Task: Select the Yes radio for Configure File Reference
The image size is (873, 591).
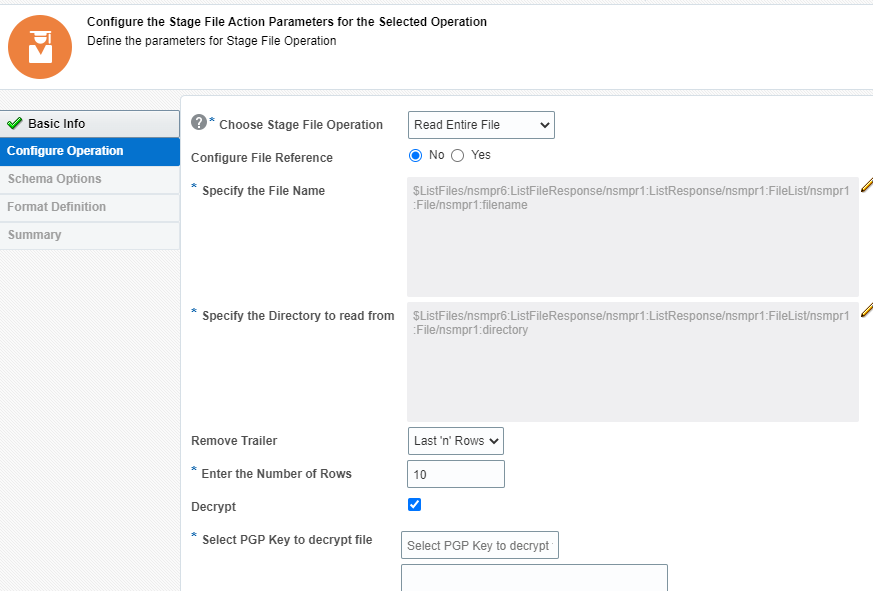Action: pyautogui.click(x=458, y=155)
